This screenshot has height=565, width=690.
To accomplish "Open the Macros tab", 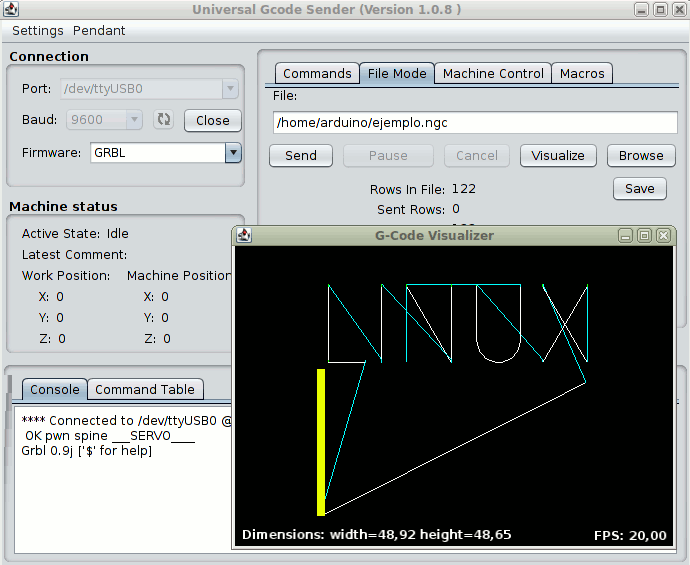I will 582,73.
